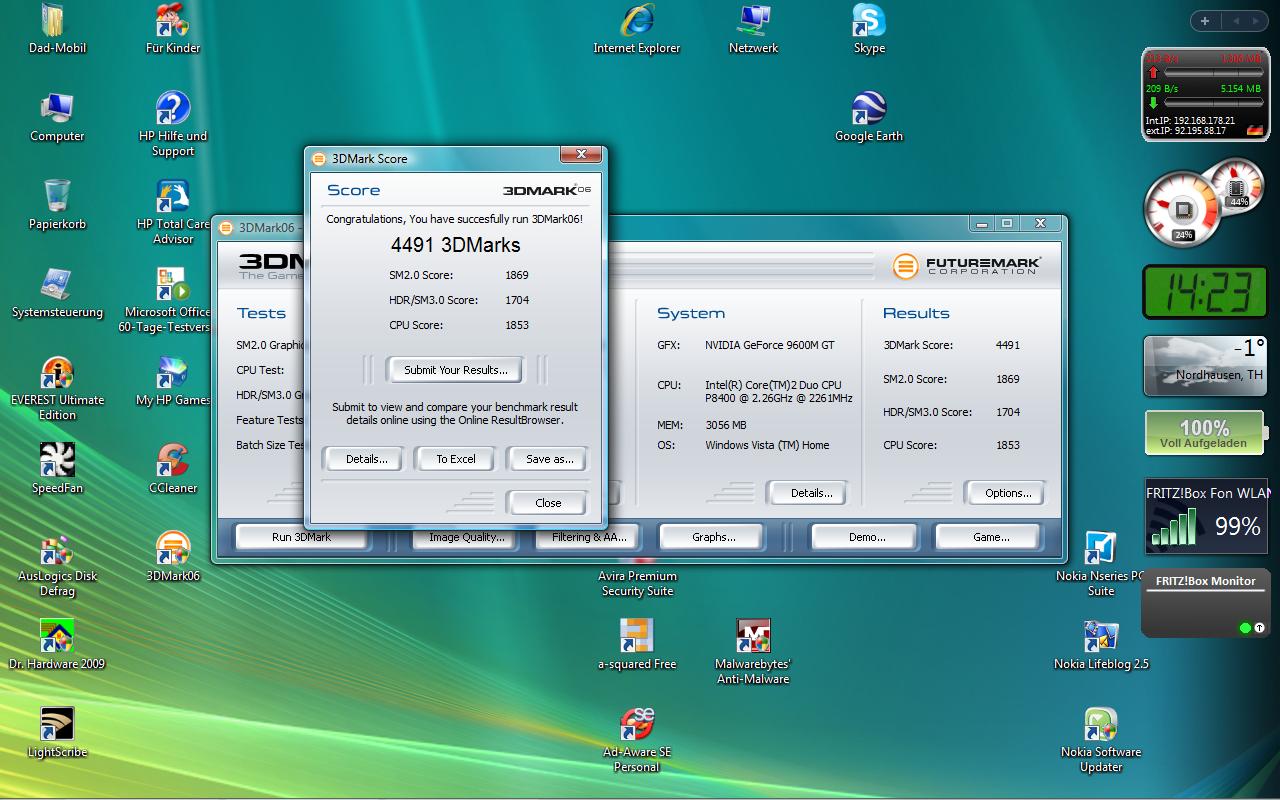1280x800 pixels.
Task: Export the score with To Excel
Action: 456,459
